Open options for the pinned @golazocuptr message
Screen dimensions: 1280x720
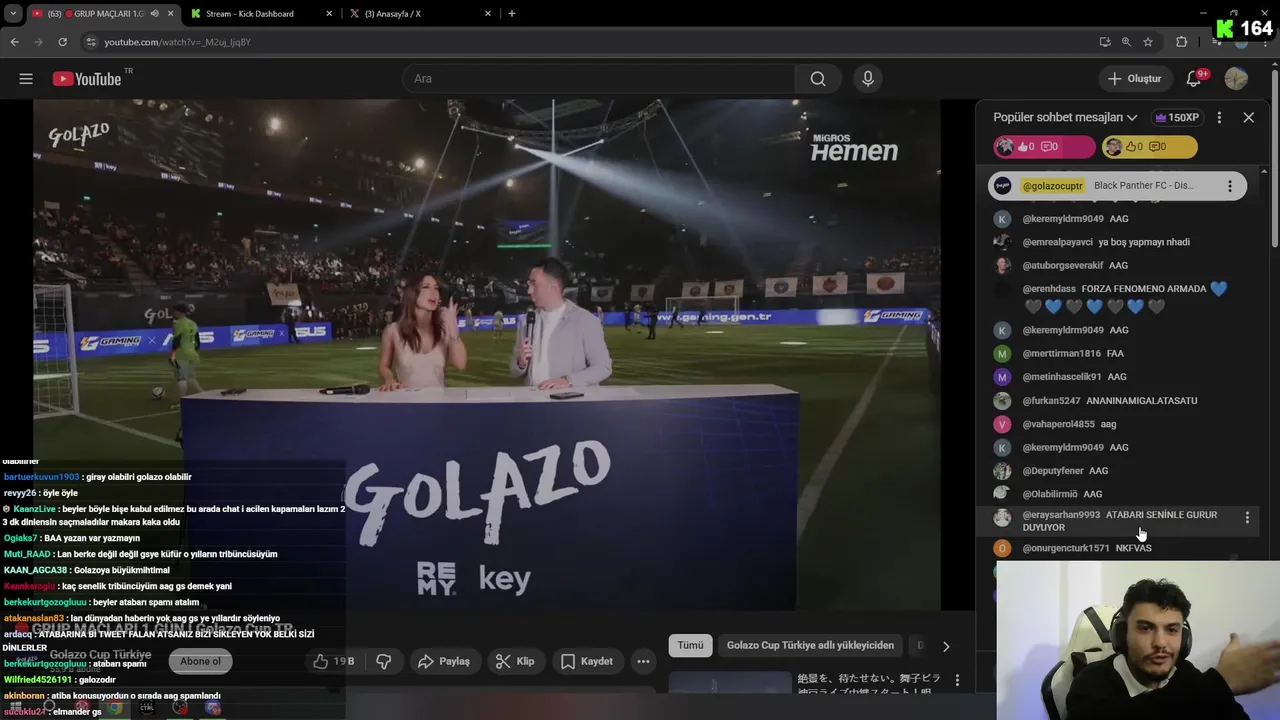[1230, 186]
